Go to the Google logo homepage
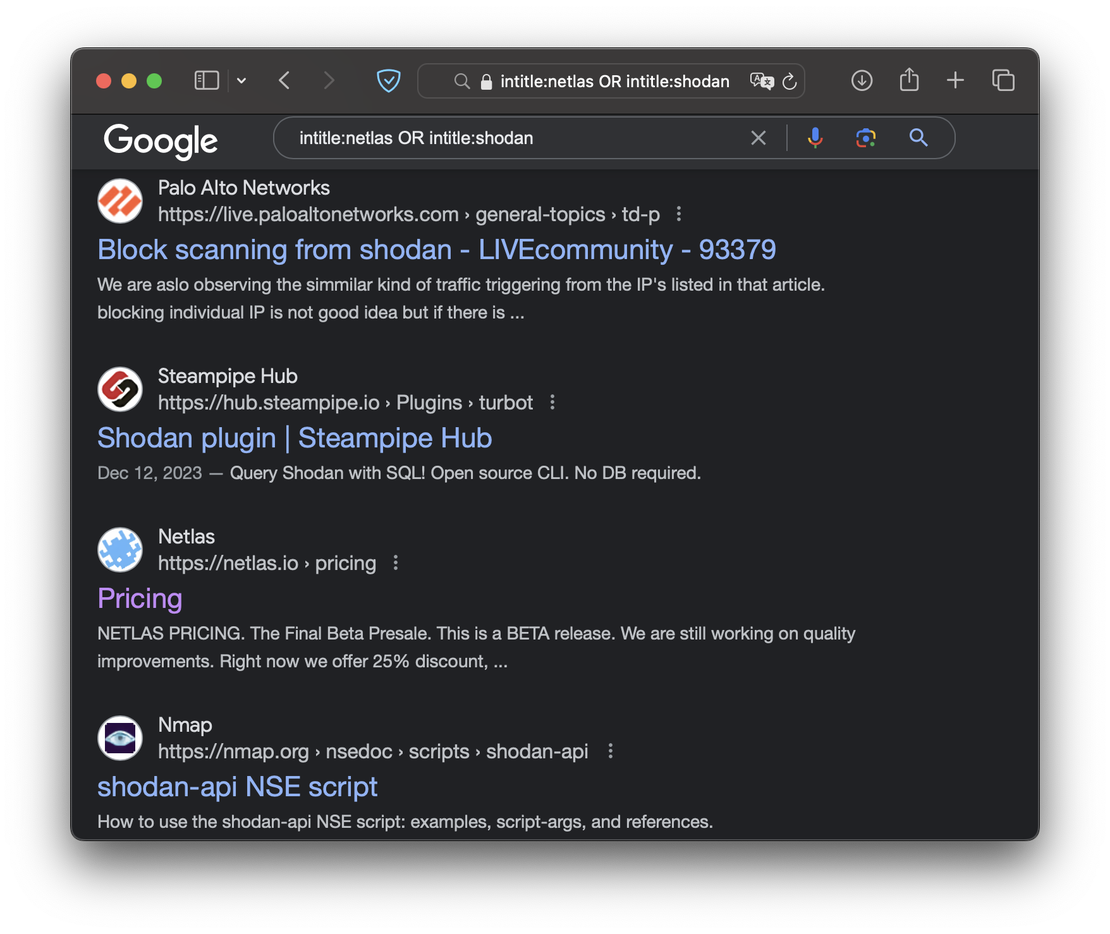Screen dimensions: 1110x934 (x=161, y=140)
